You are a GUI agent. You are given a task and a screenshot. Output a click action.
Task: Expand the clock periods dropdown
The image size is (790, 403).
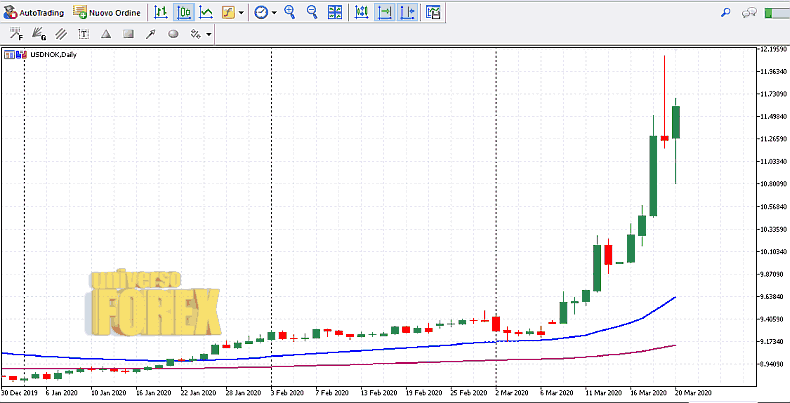pyautogui.click(x=273, y=13)
